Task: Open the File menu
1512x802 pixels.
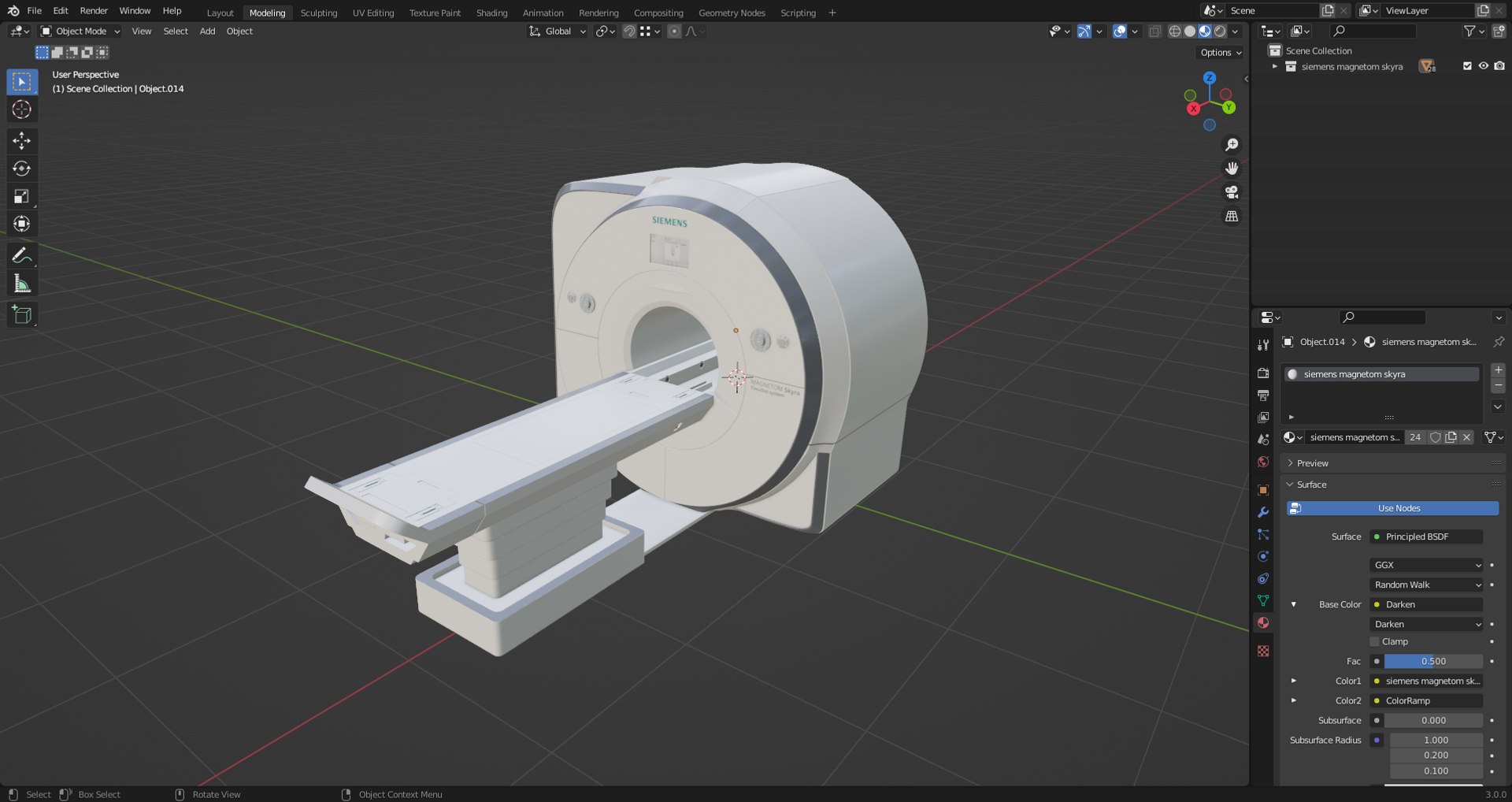Action: (34, 11)
